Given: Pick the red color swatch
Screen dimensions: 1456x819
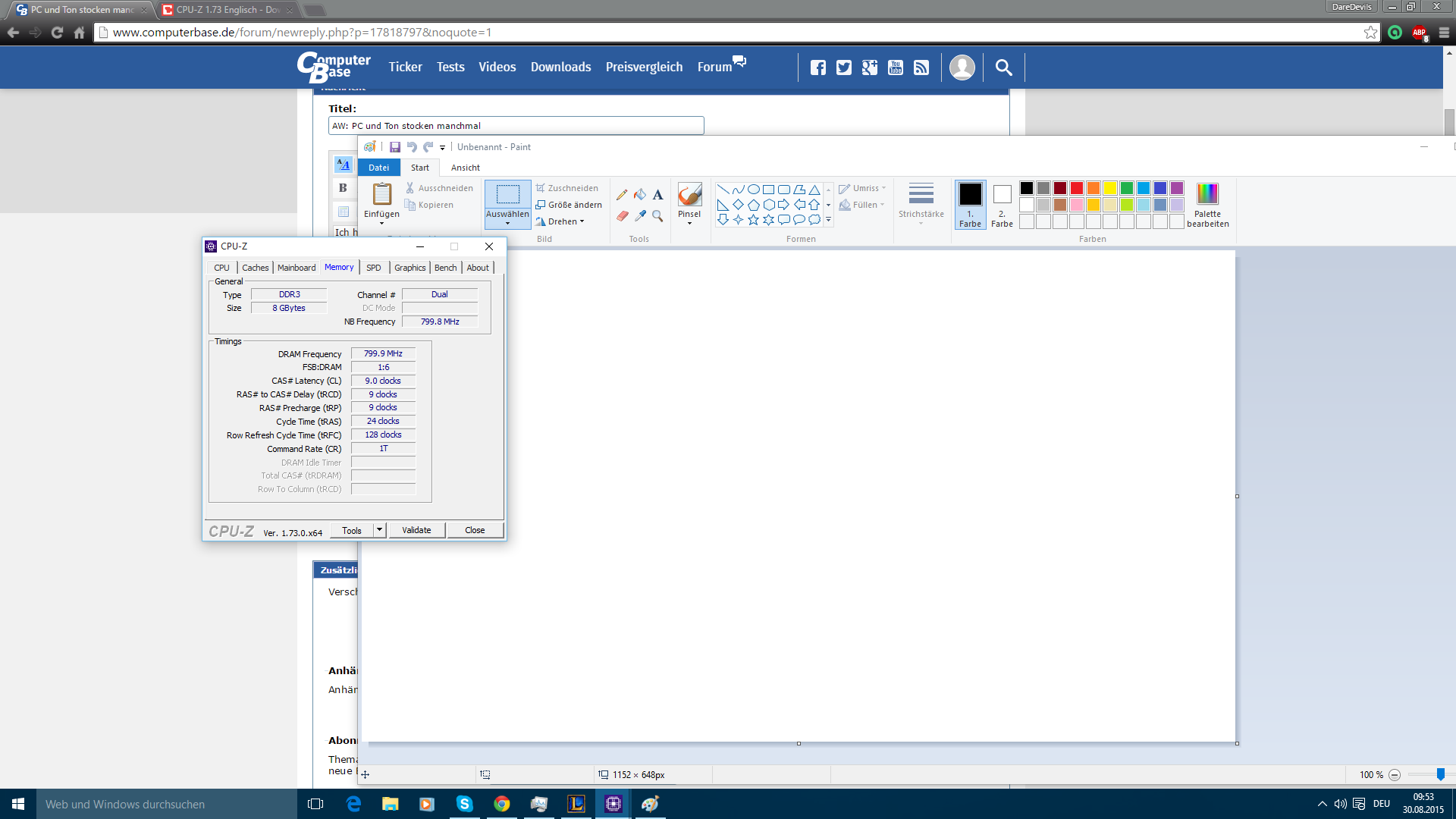Looking at the screenshot, I should point(1076,188).
